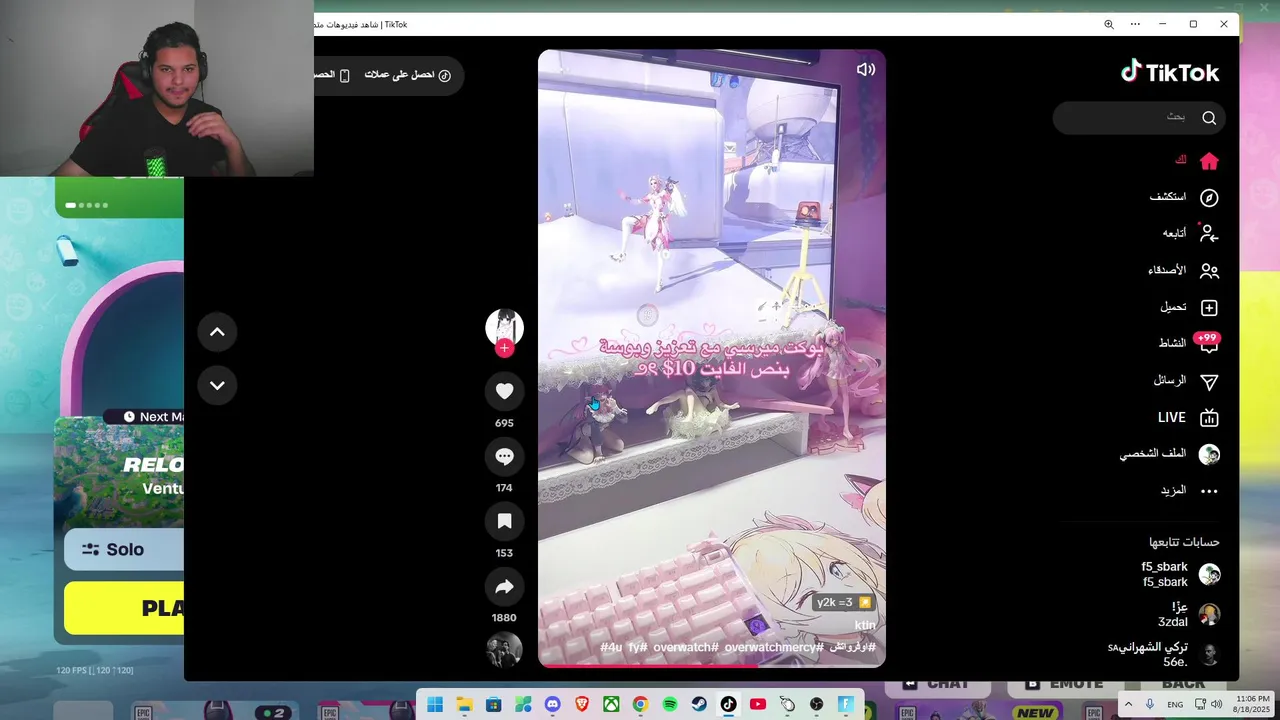The image size is (1280, 720).
Task: Open the Windows Start menu
Action: [x=434, y=704]
